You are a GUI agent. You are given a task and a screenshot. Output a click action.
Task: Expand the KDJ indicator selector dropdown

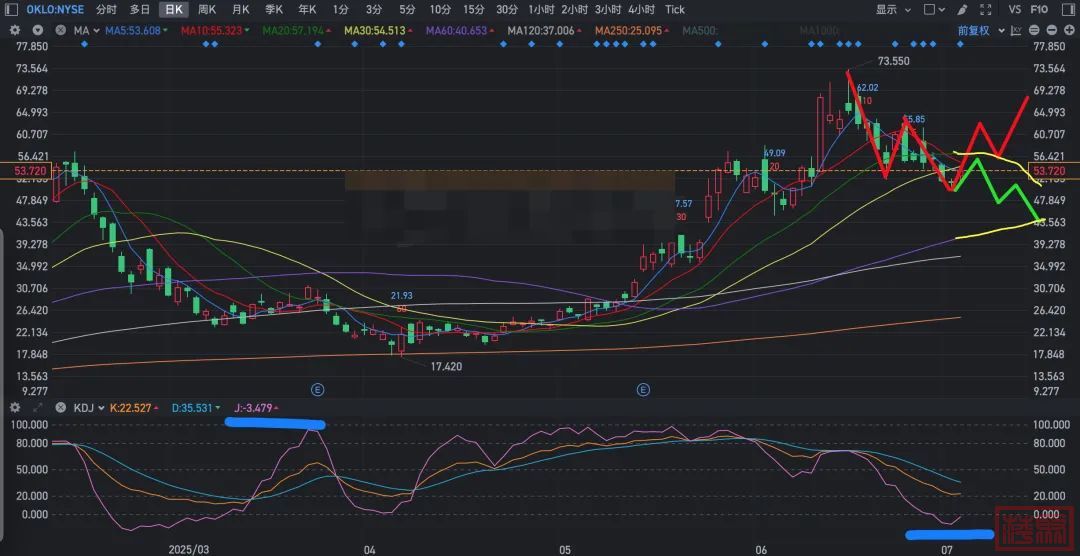click(90, 408)
